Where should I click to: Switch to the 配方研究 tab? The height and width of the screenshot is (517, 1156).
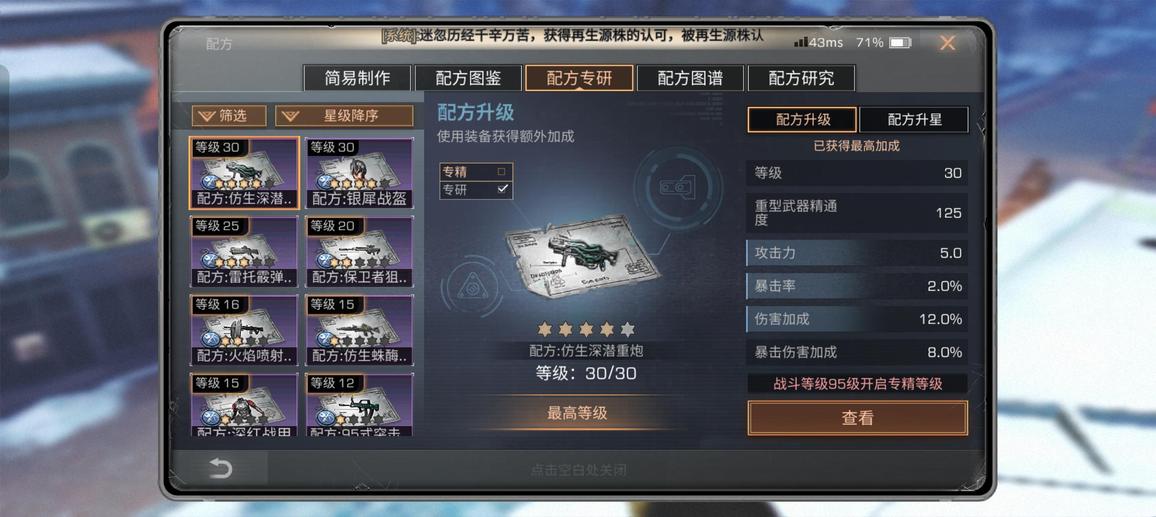coord(801,78)
